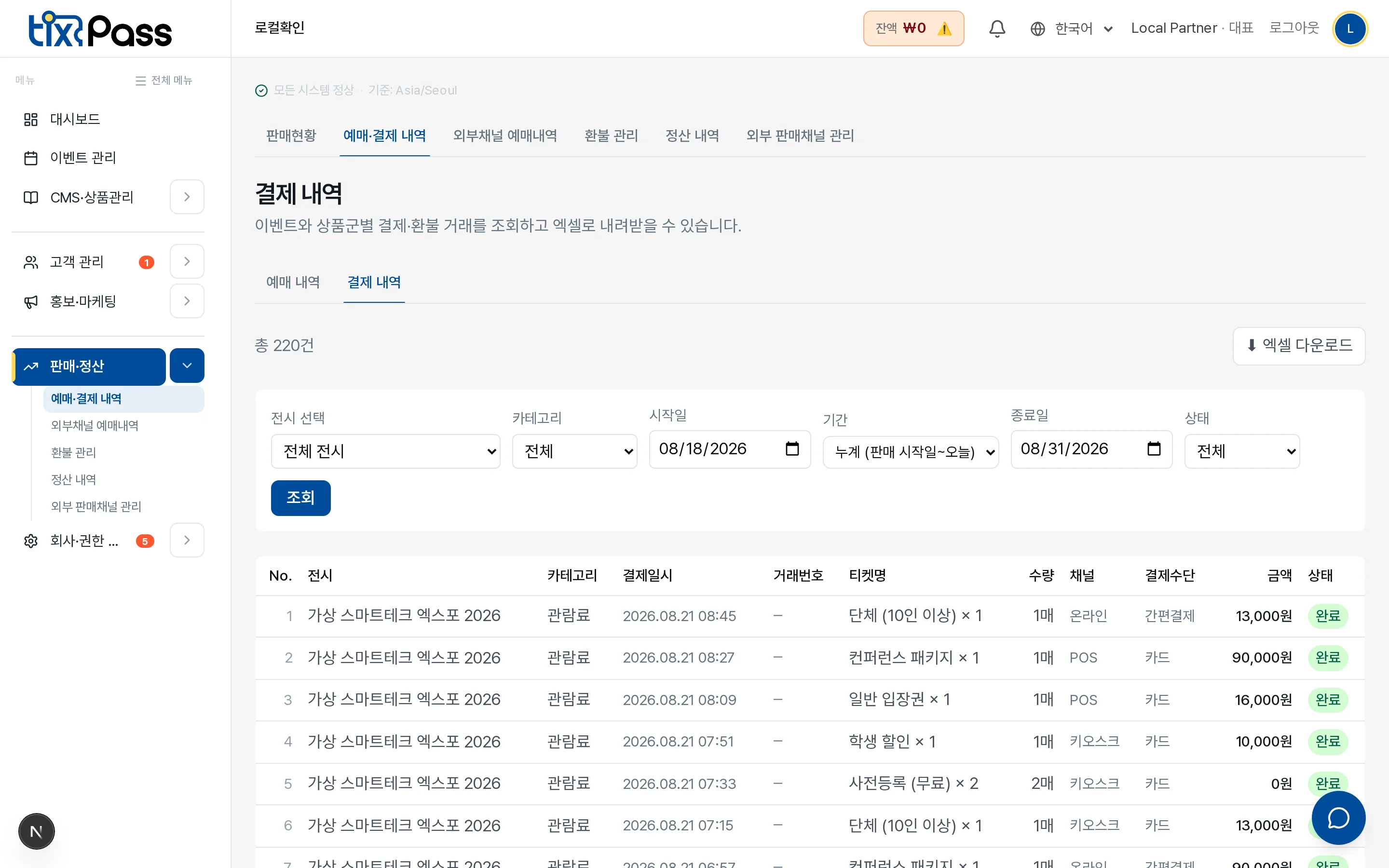Open the 전시 선택 dropdown

point(386,451)
